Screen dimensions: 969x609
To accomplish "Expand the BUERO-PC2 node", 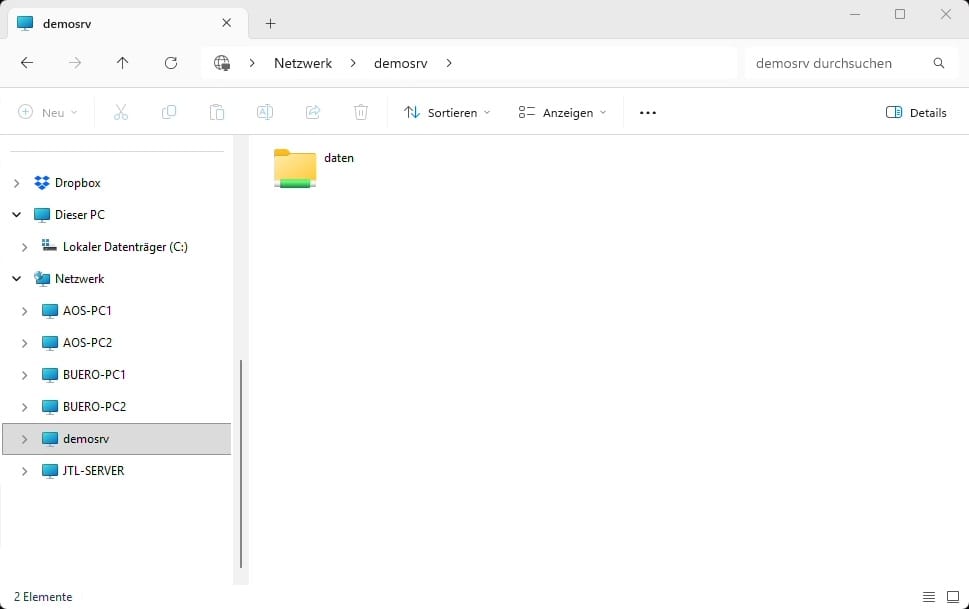I will (x=24, y=407).
